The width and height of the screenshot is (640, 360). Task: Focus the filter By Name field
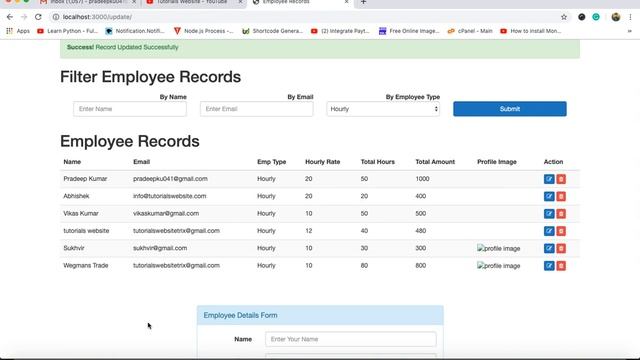click(130, 109)
